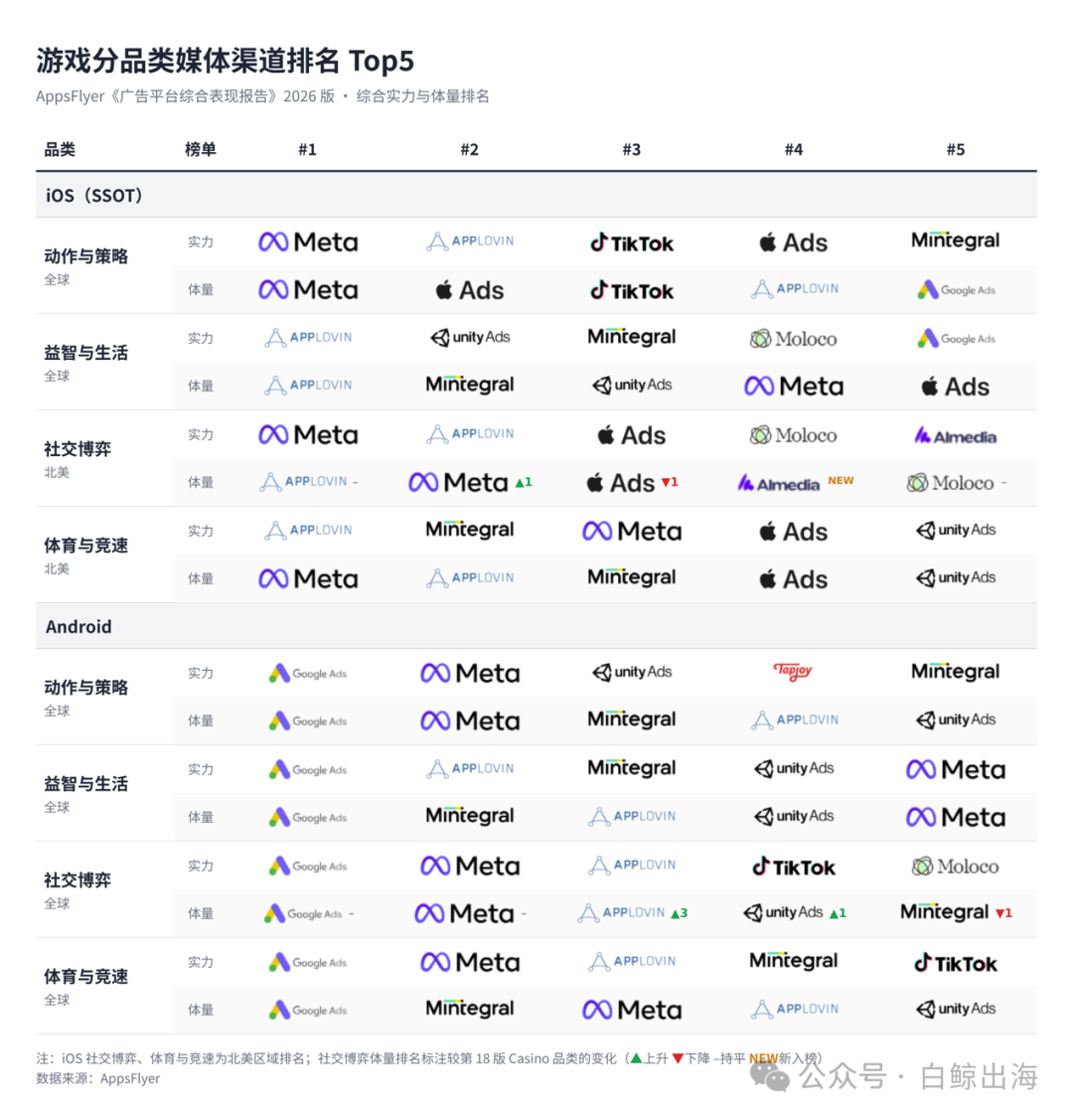The height and width of the screenshot is (1120, 1073).
Task: Click the 益智与生活 category label in the Android section
Action: (86, 783)
